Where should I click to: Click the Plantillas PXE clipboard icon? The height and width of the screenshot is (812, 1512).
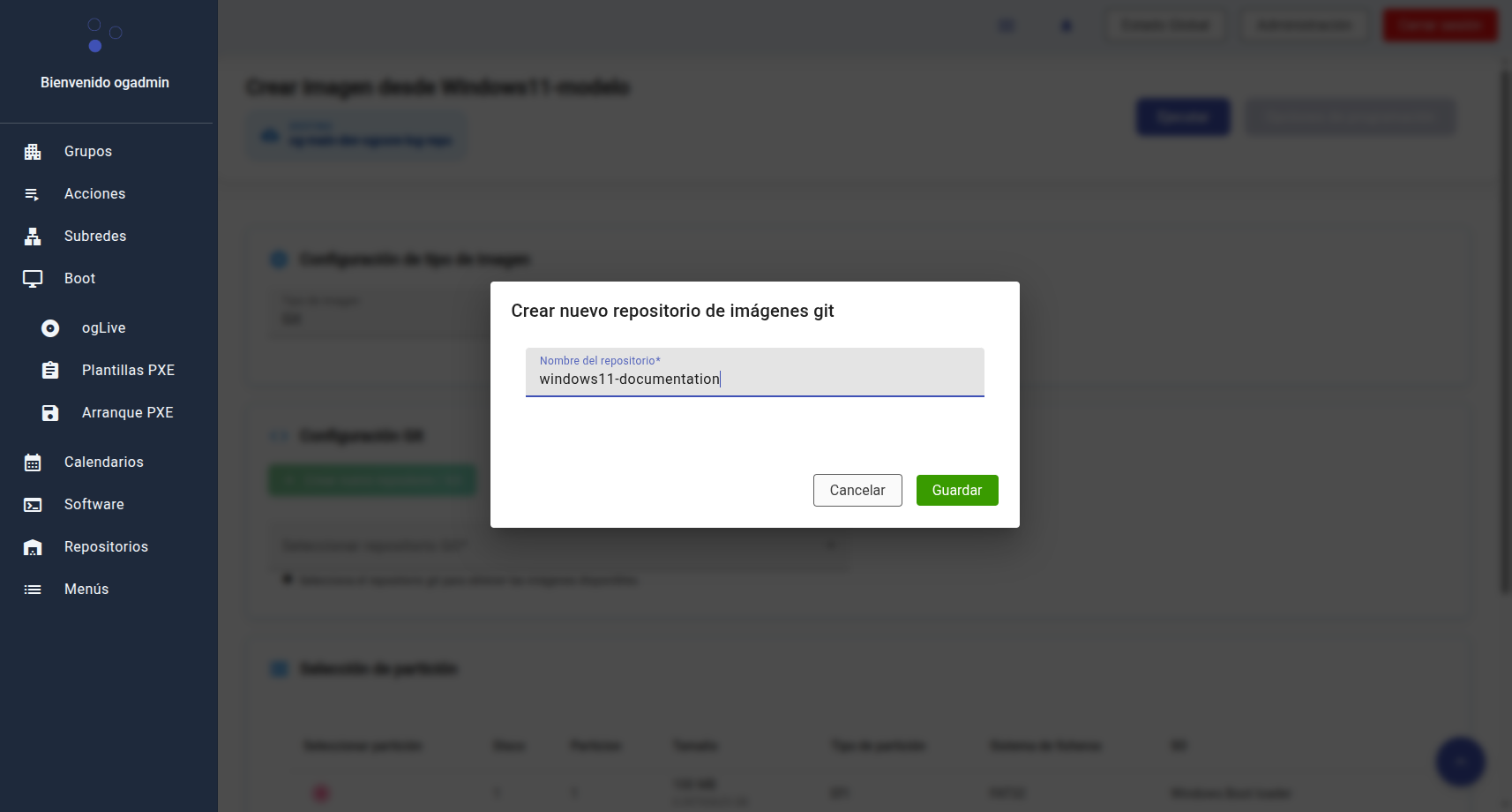[50, 371]
